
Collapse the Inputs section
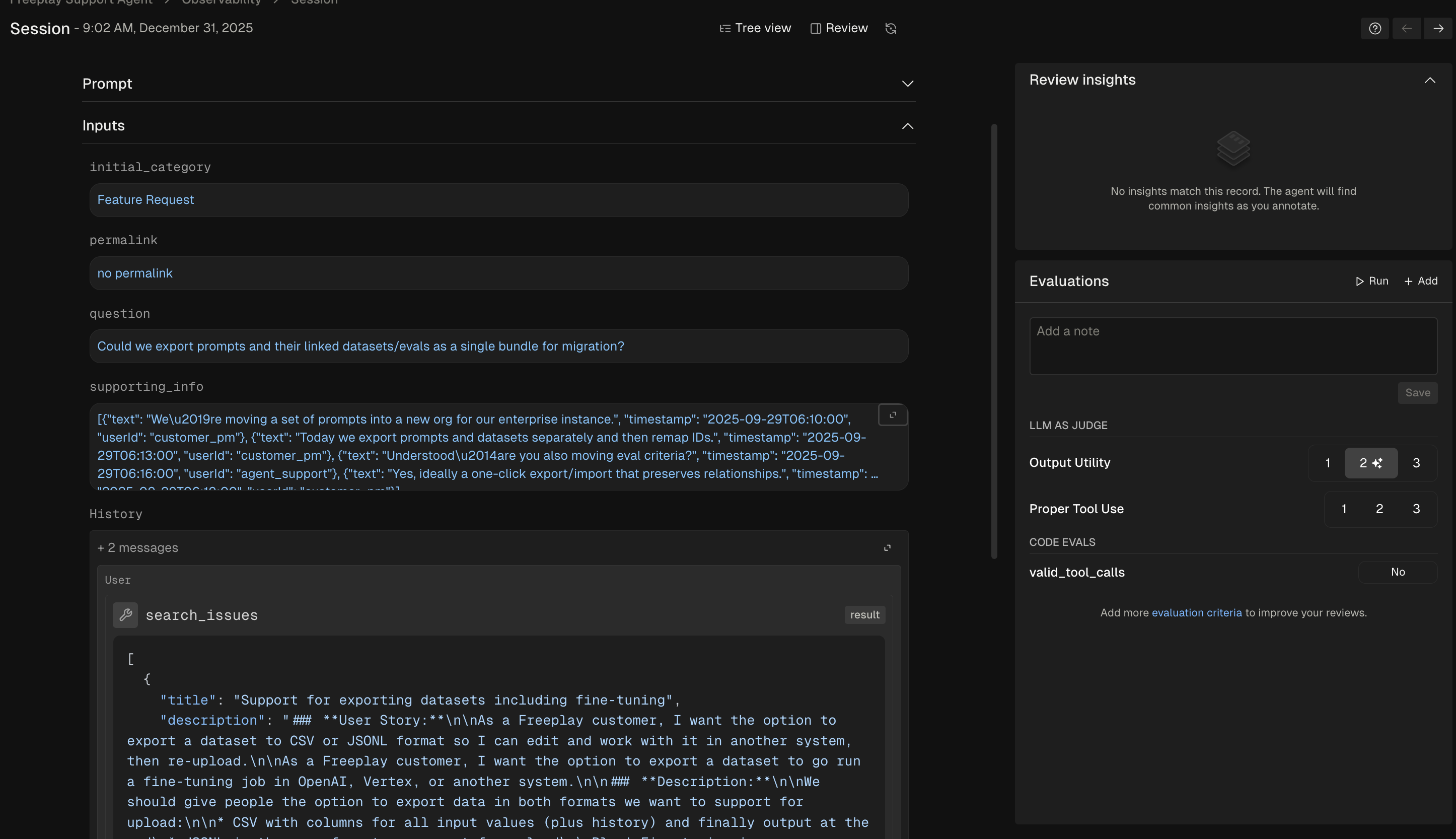click(x=907, y=126)
